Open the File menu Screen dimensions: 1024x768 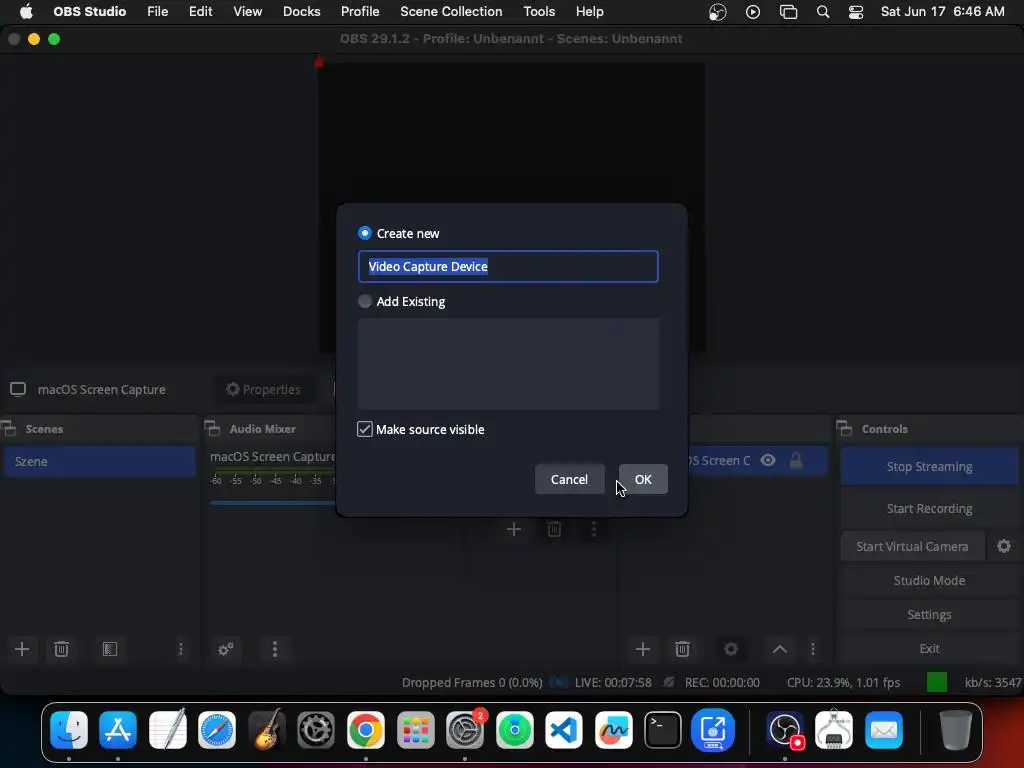coord(157,11)
